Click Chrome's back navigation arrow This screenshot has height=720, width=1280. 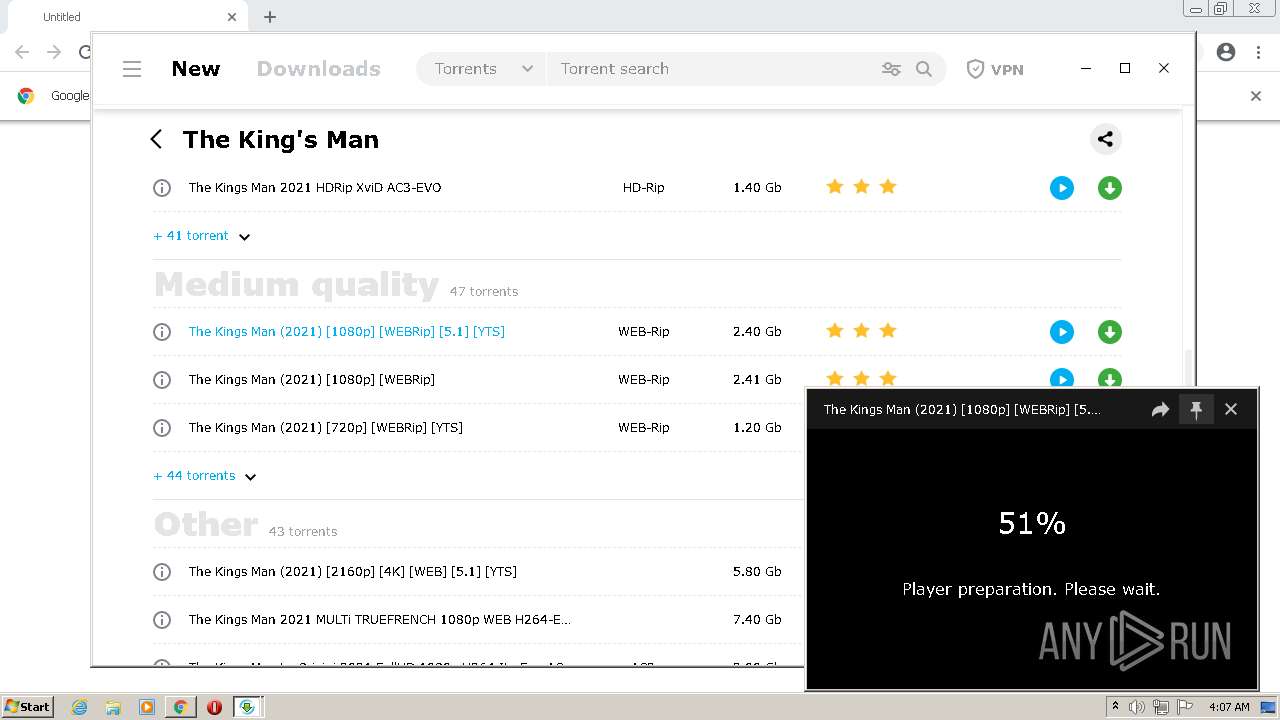(x=22, y=52)
